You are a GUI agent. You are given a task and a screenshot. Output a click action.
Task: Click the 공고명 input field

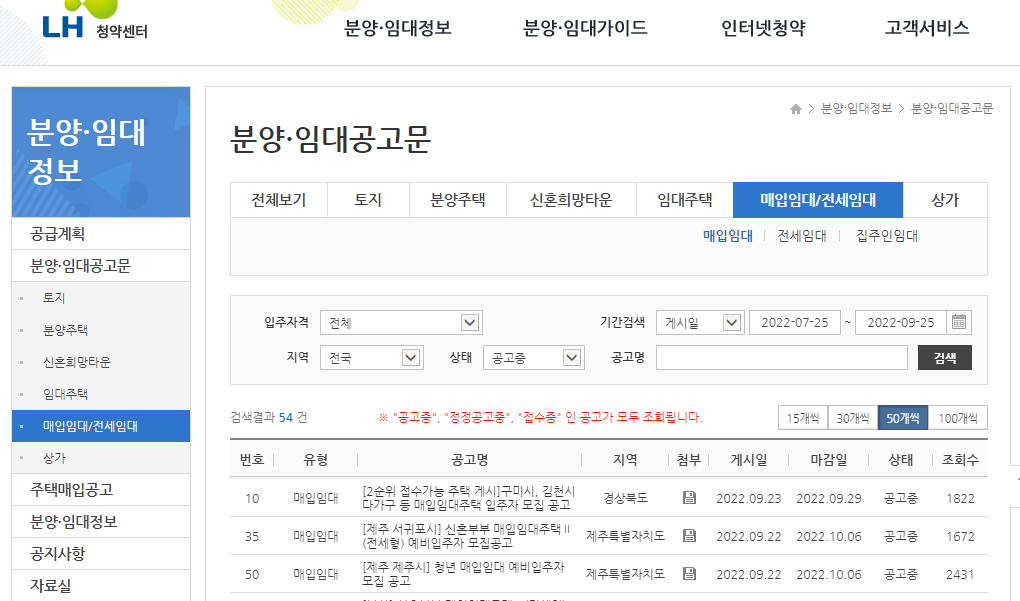coord(780,357)
